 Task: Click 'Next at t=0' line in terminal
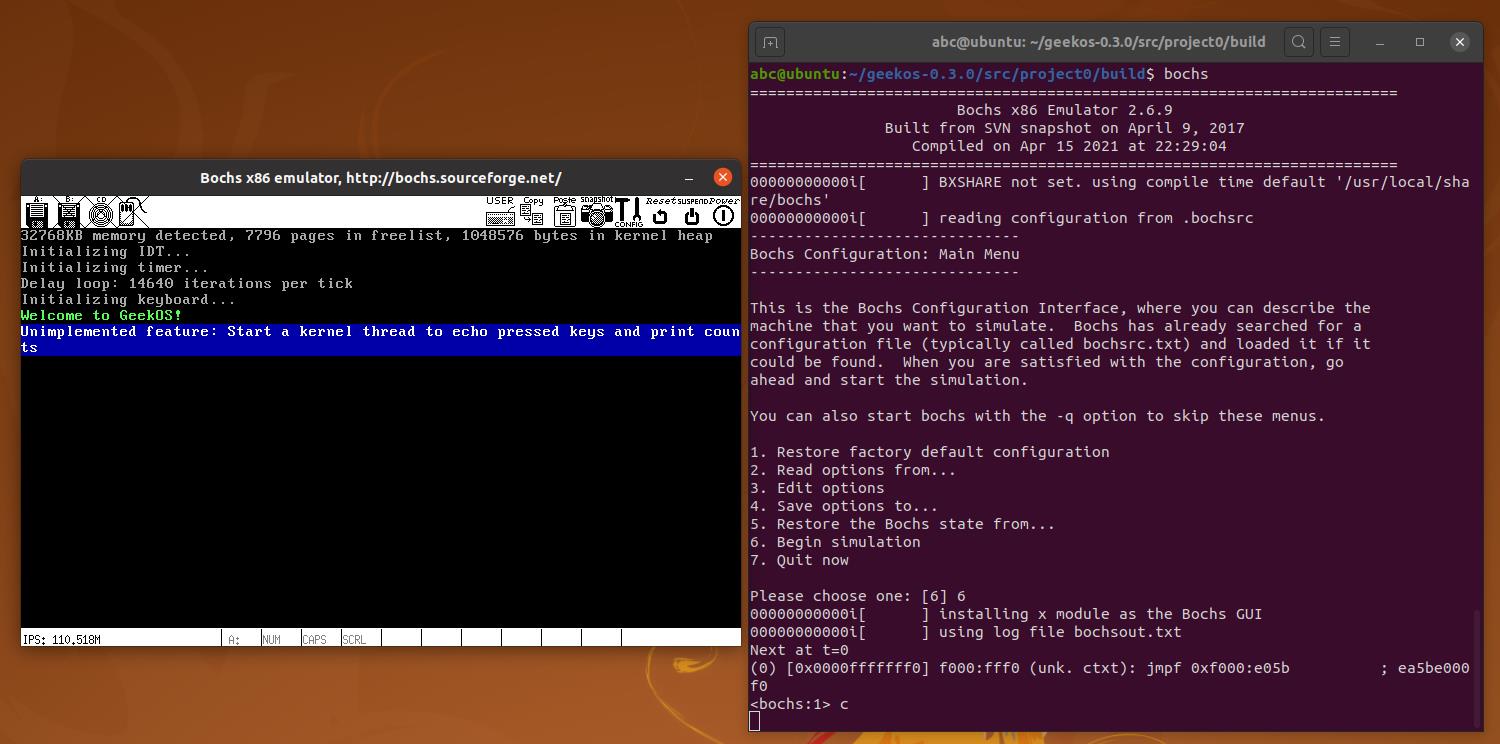click(799, 650)
